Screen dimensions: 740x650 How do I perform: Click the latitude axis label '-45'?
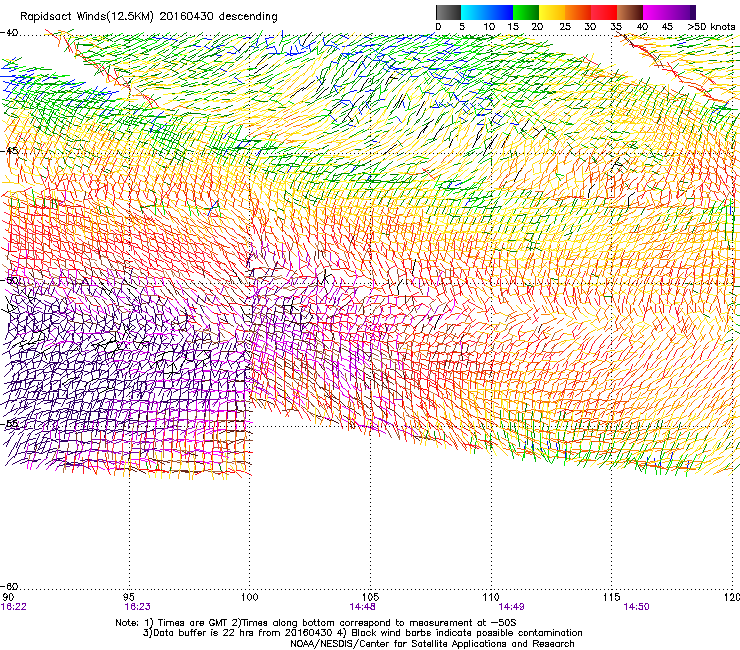tap(9, 151)
